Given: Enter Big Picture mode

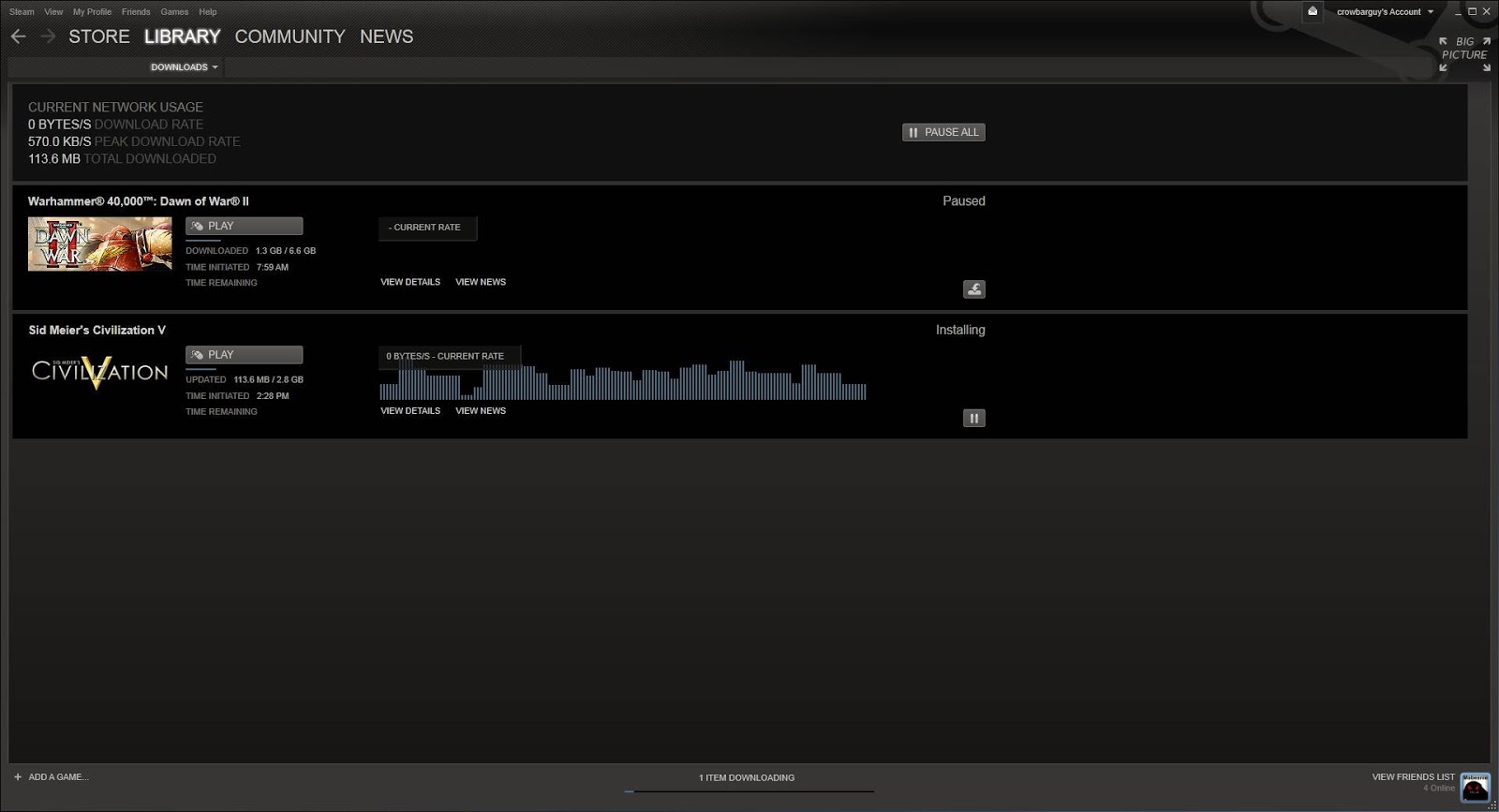Looking at the screenshot, I should [1464, 54].
